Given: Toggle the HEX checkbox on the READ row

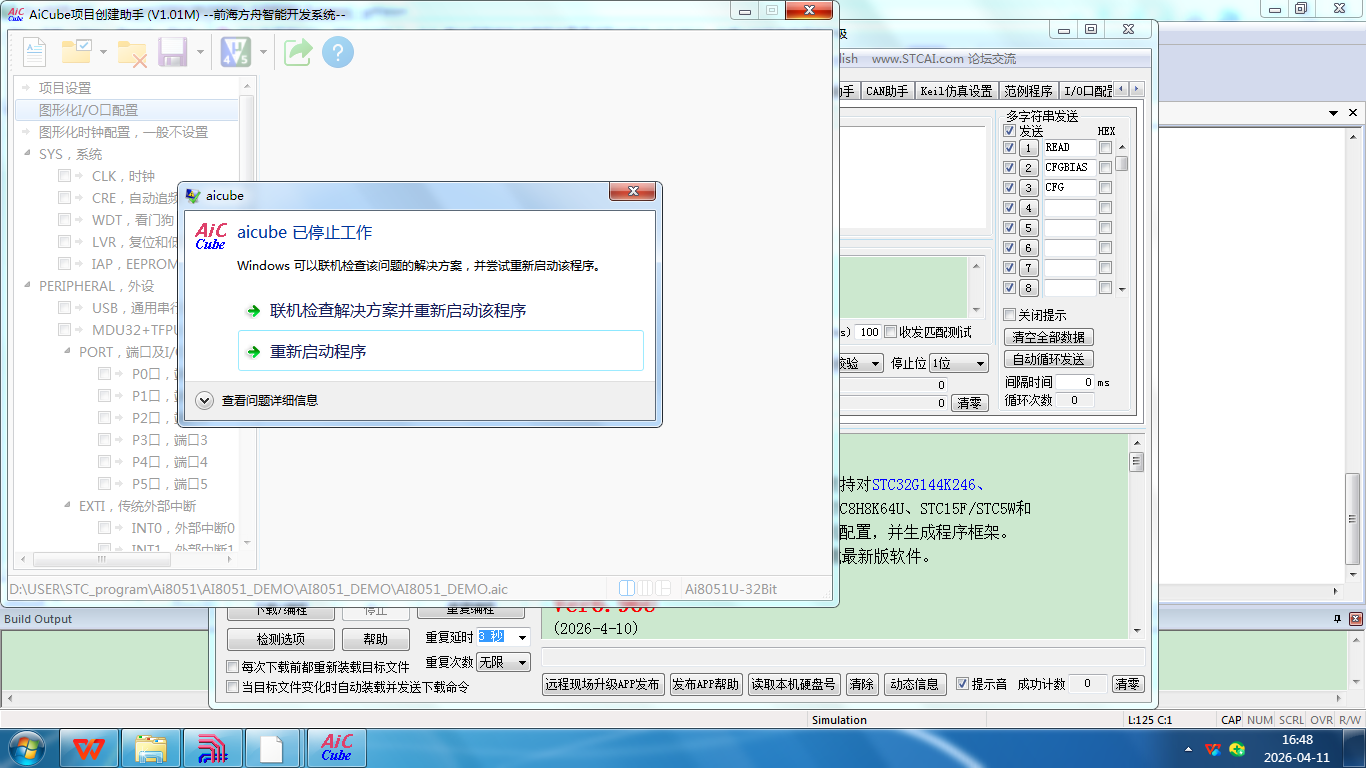Looking at the screenshot, I should tap(1105, 148).
